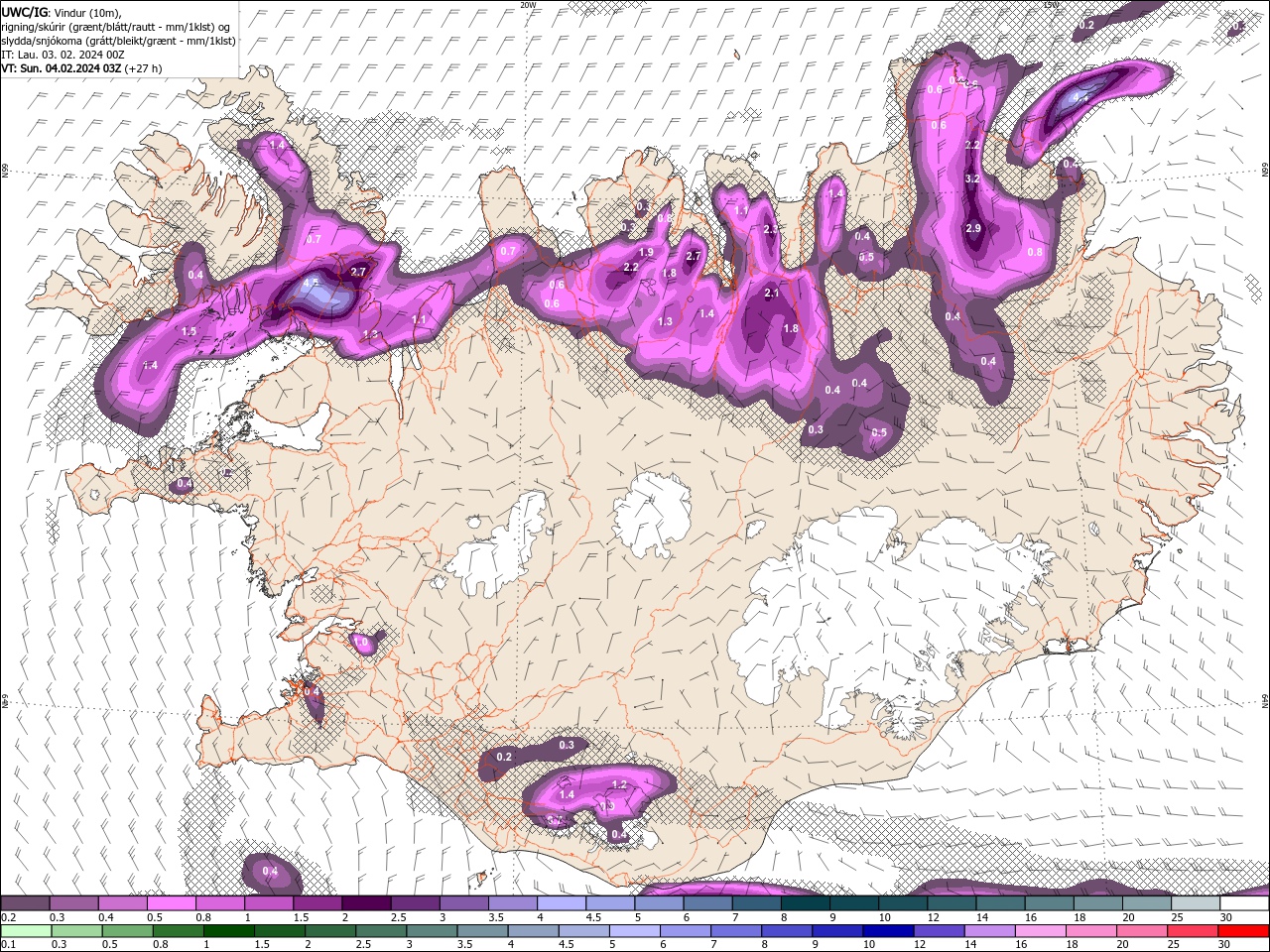Click the 20W longitude label on the map border
The height and width of the screenshot is (952, 1270).
(x=528, y=5)
